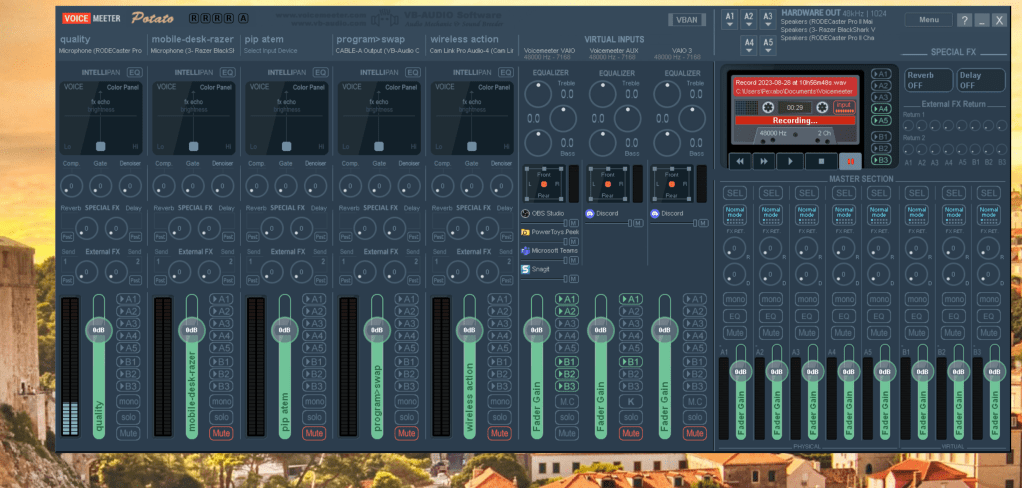Click the Voicemeeter Potato logo
This screenshot has width=1022, height=488.
point(153,18)
